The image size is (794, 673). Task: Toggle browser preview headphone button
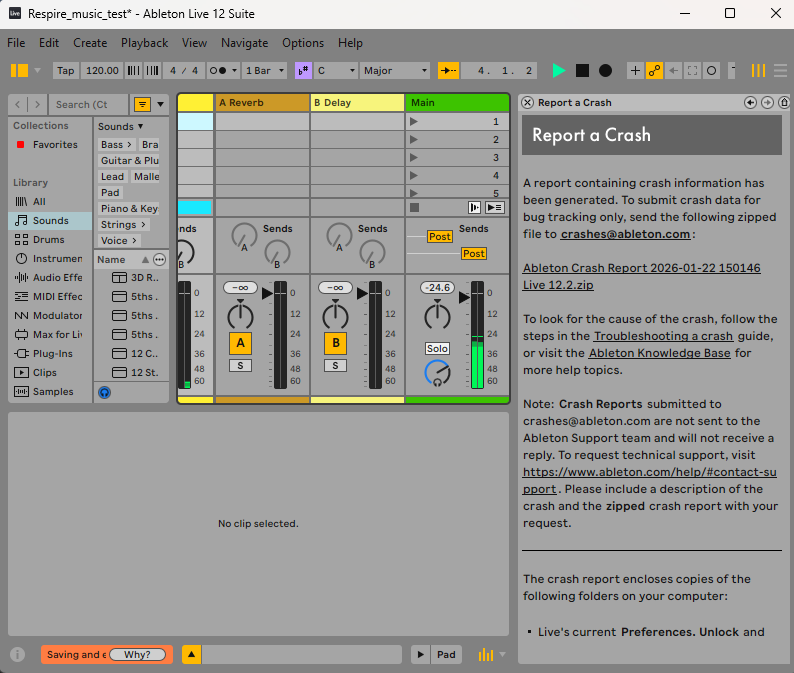click(104, 392)
